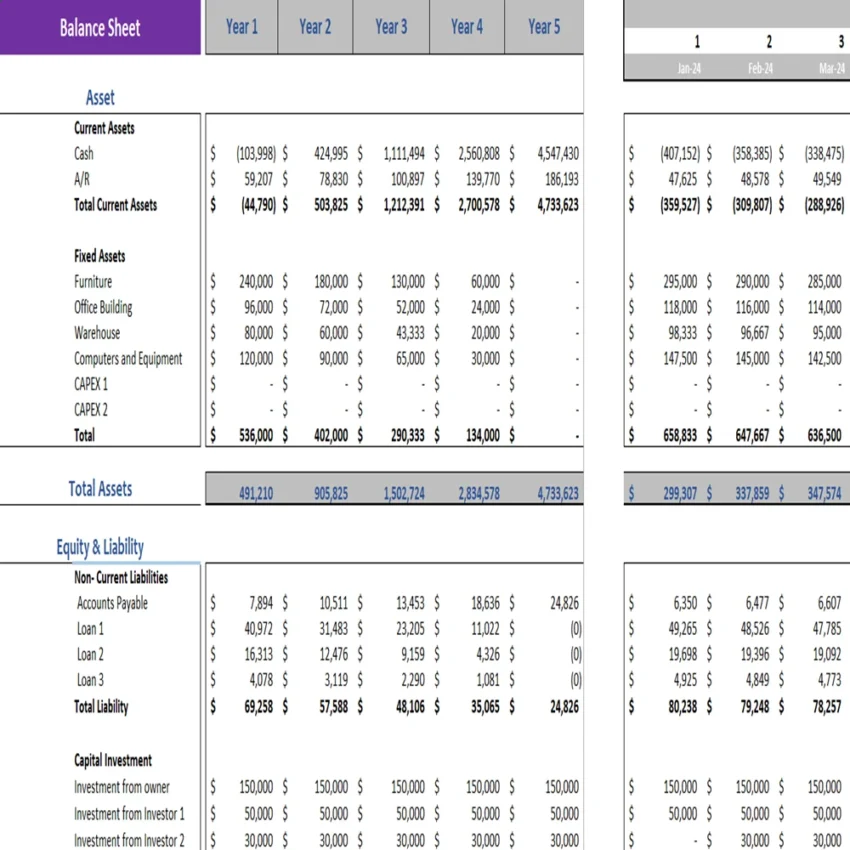Select the Year 3 column header
This screenshot has width=850, height=850.
point(390,27)
